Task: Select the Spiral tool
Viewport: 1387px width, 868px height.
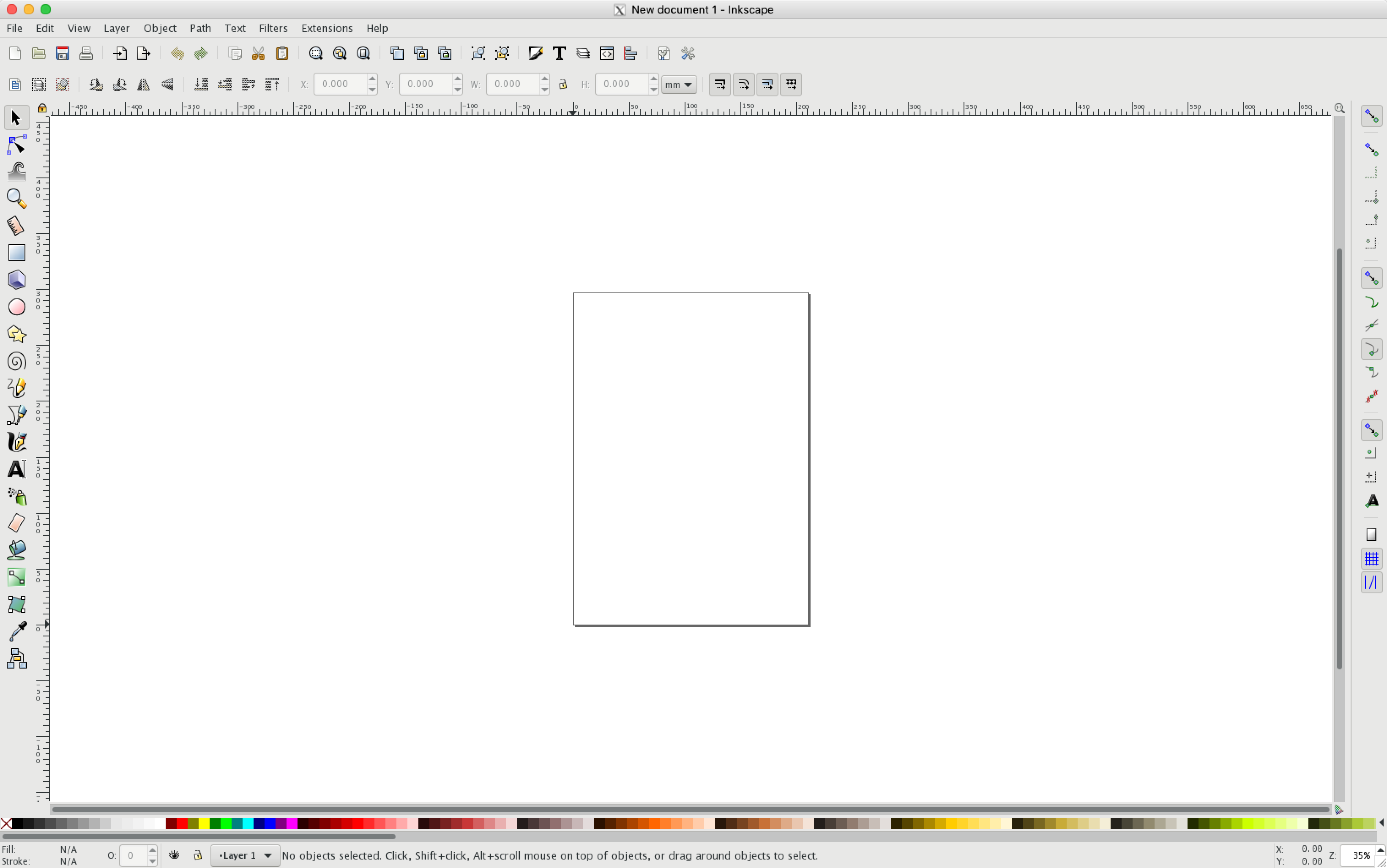Action: 16,361
